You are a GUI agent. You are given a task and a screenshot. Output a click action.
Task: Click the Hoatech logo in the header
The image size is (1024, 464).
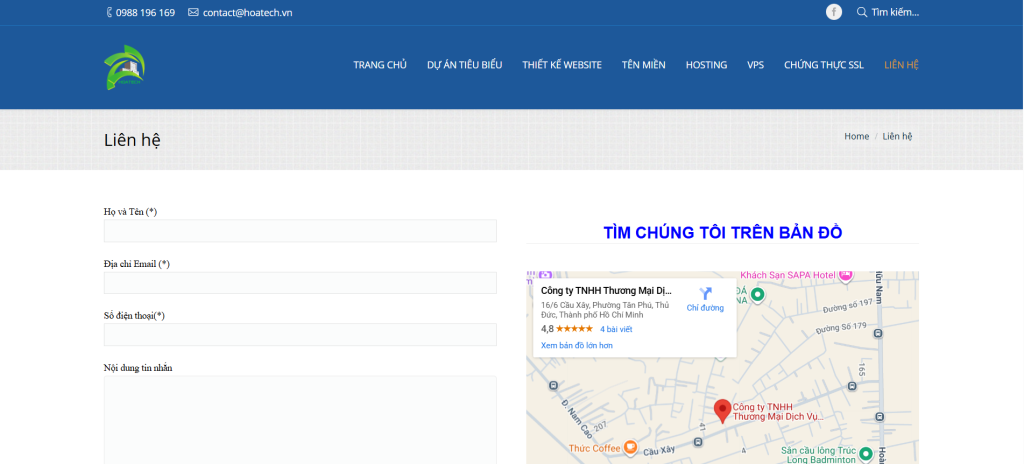125,67
